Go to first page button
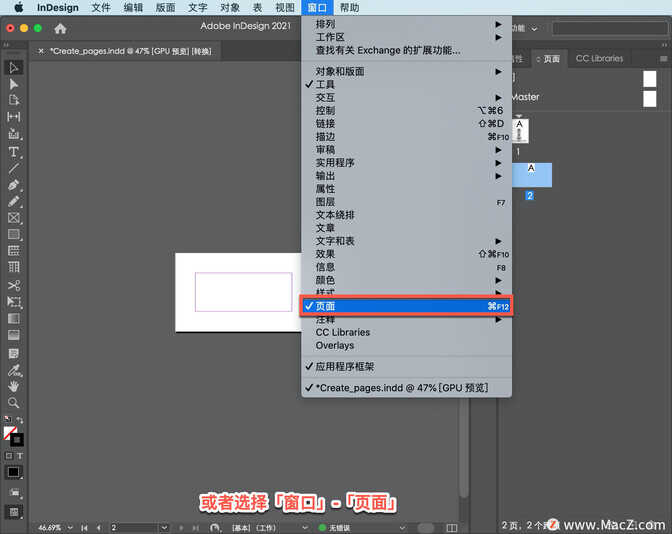The width and height of the screenshot is (672, 534). coord(84,528)
